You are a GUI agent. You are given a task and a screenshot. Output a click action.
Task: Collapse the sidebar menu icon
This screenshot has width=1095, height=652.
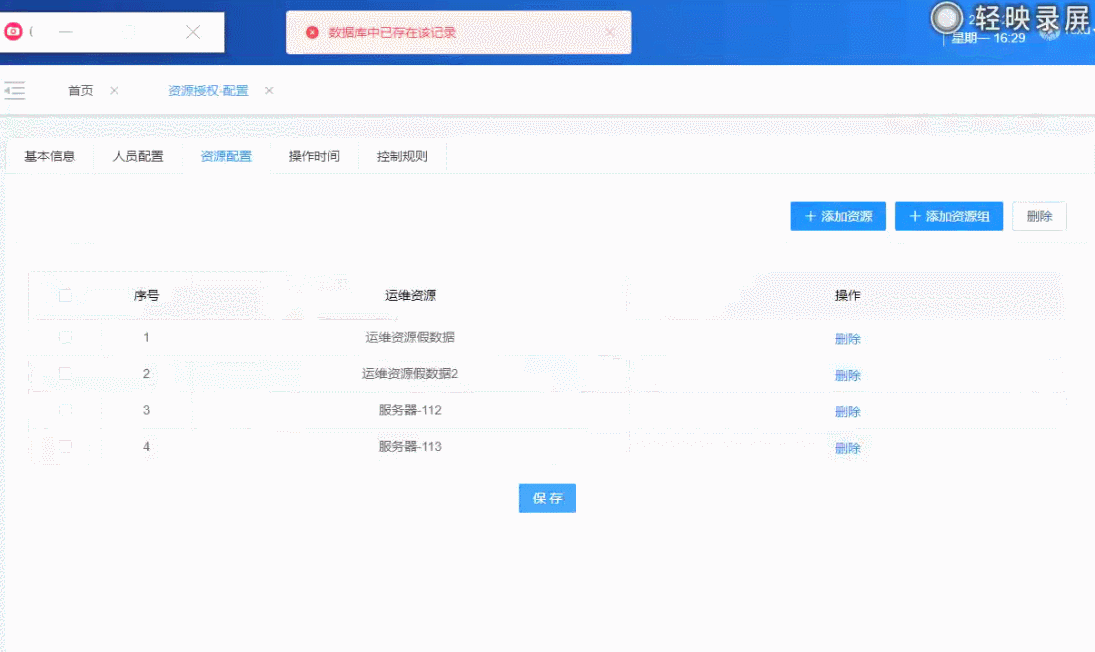point(14,91)
